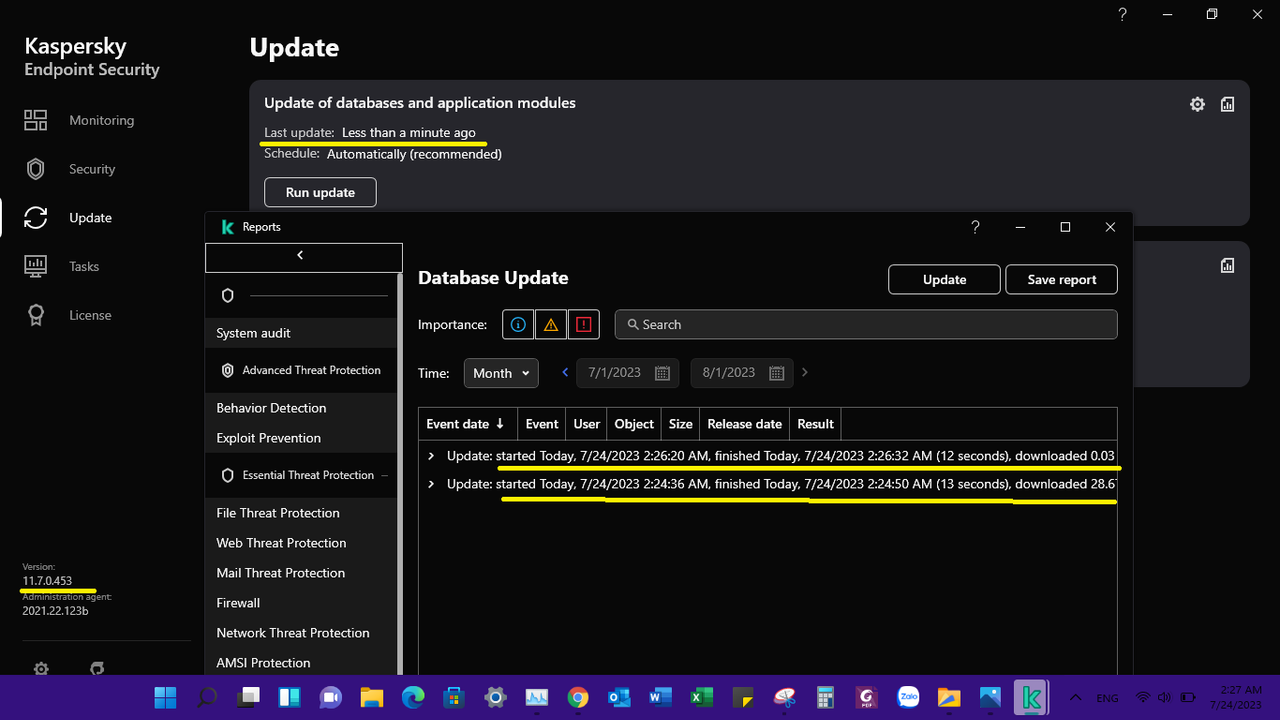This screenshot has height=720, width=1280.
Task: Click the Event column header
Action: (542, 424)
